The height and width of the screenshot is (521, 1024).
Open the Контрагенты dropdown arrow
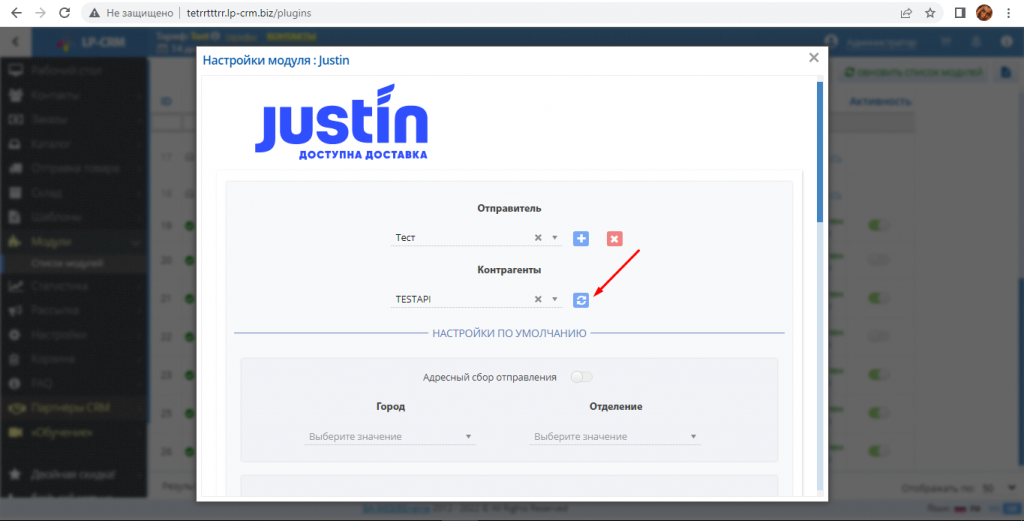(x=554, y=299)
